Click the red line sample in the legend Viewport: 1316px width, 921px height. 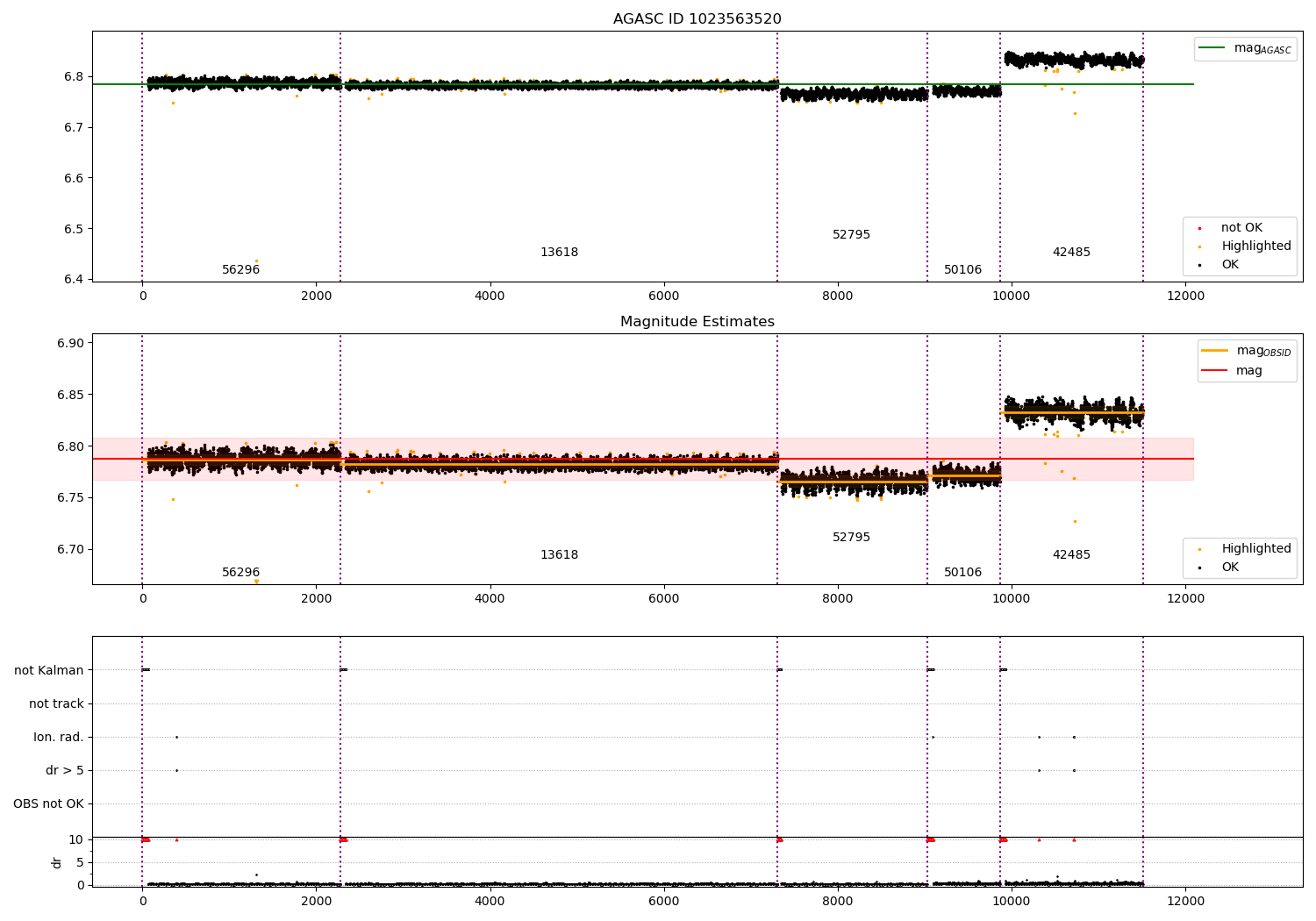(1214, 370)
